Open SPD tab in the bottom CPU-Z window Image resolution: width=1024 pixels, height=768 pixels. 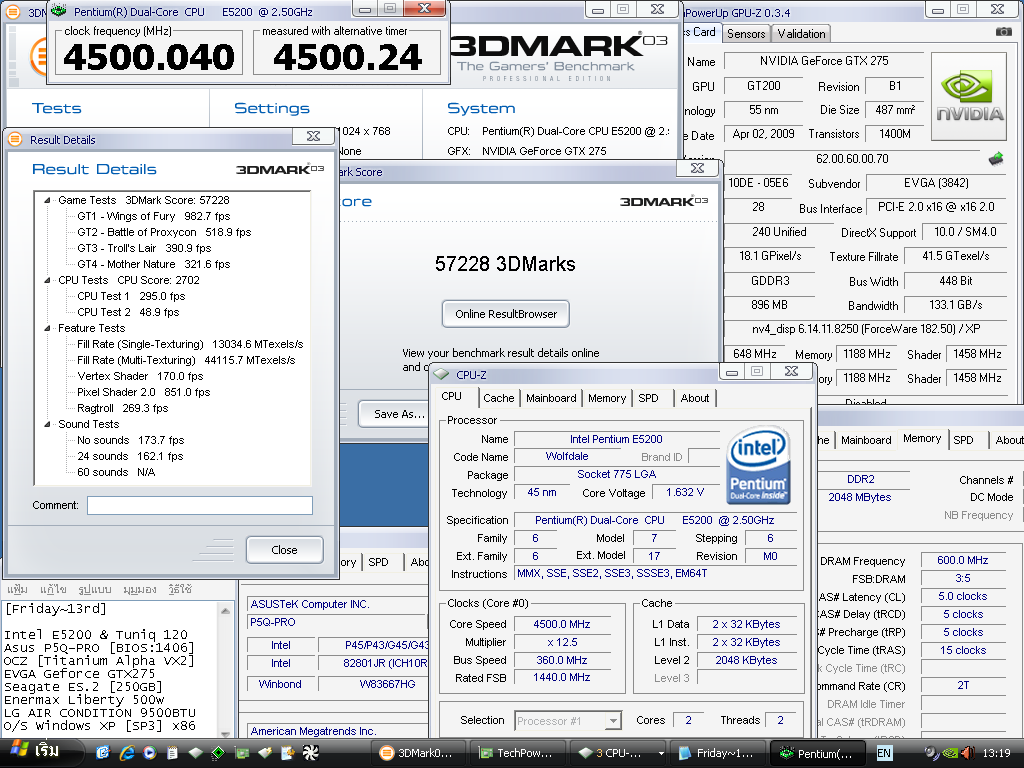coord(378,562)
